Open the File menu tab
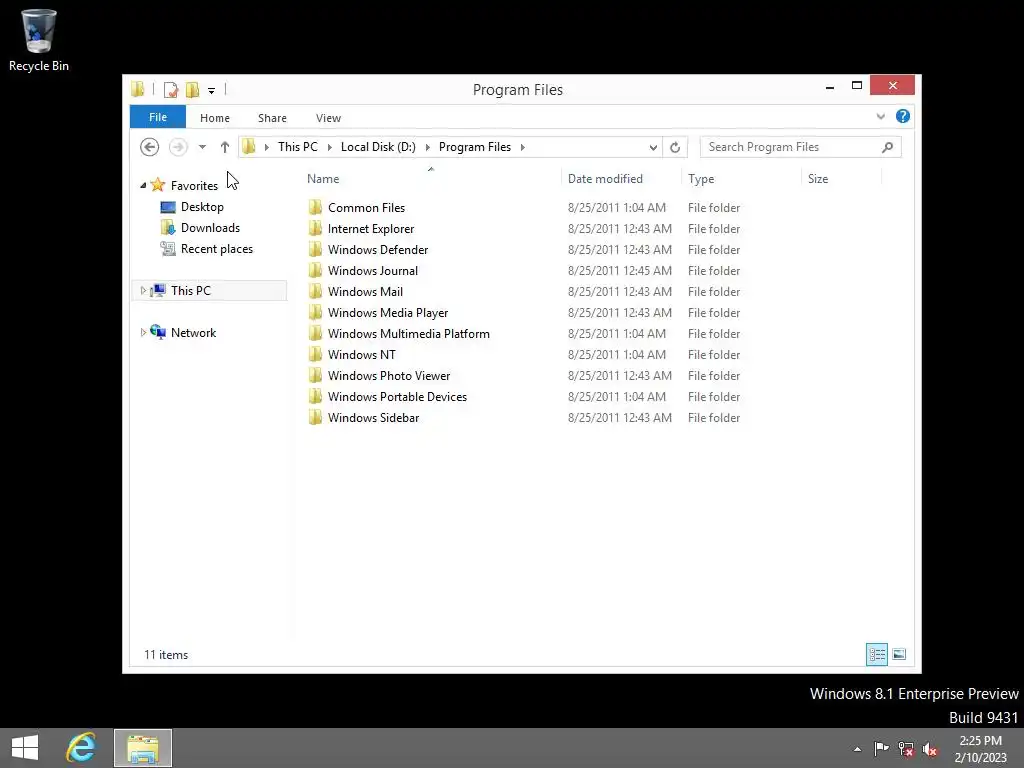1024x768 pixels. click(x=158, y=118)
